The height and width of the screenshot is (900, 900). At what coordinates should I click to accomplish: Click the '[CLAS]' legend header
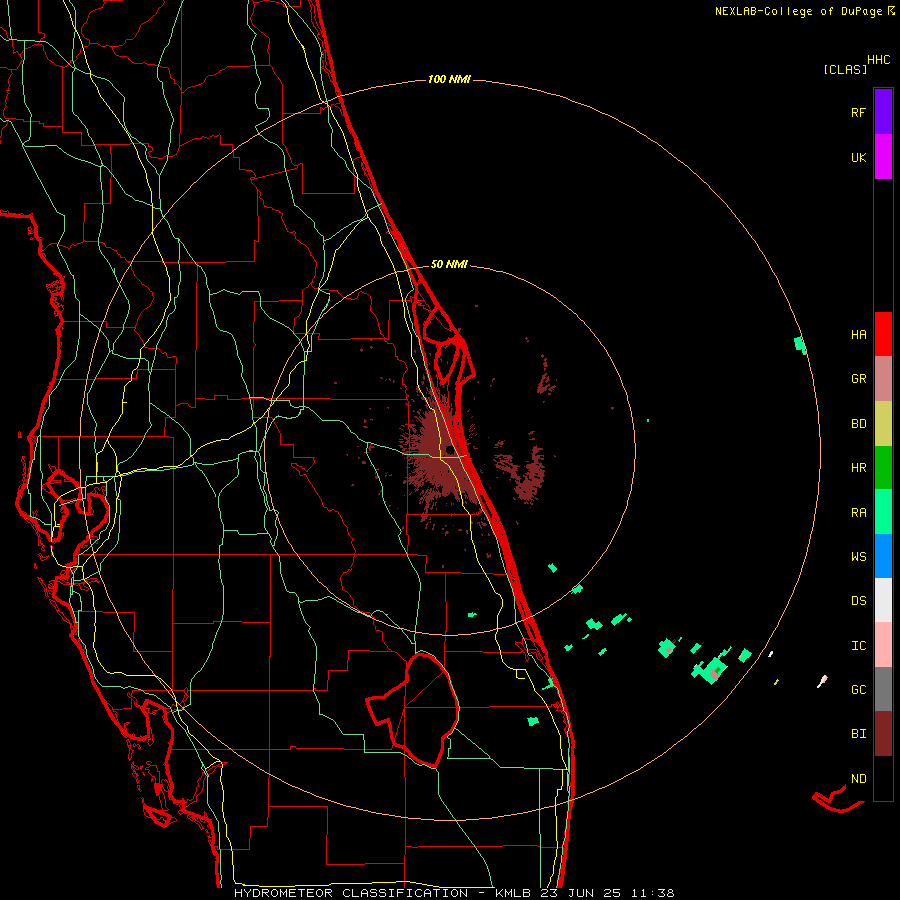point(845,70)
